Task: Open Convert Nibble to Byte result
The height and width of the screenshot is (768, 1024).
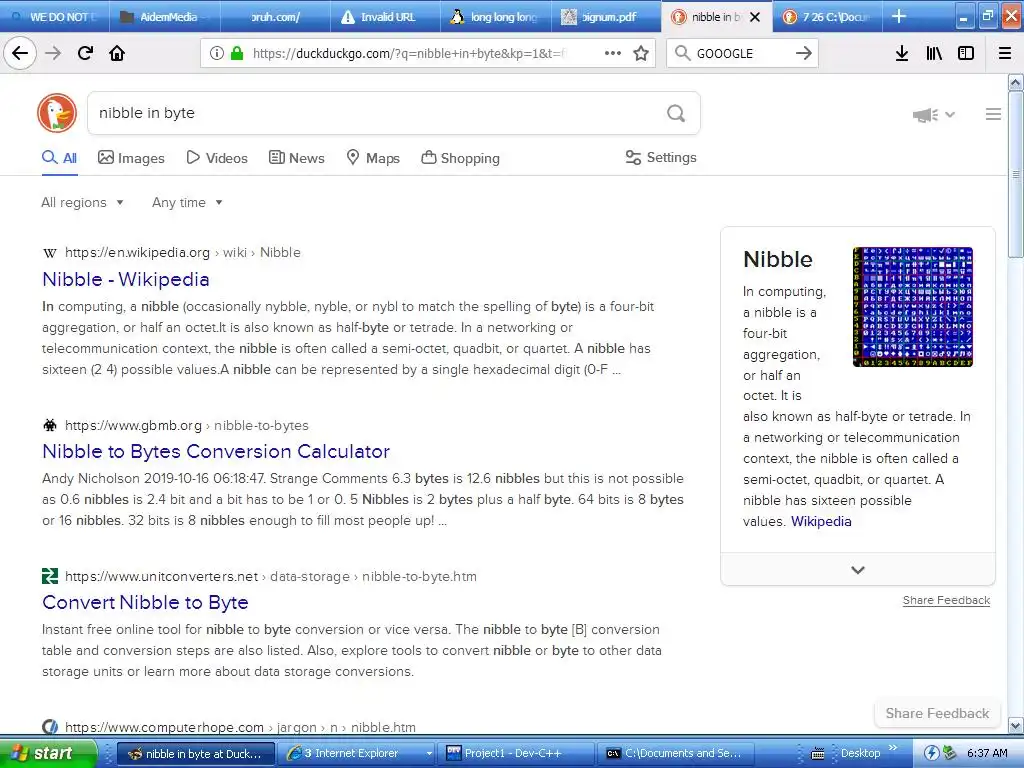Action: [145, 602]
